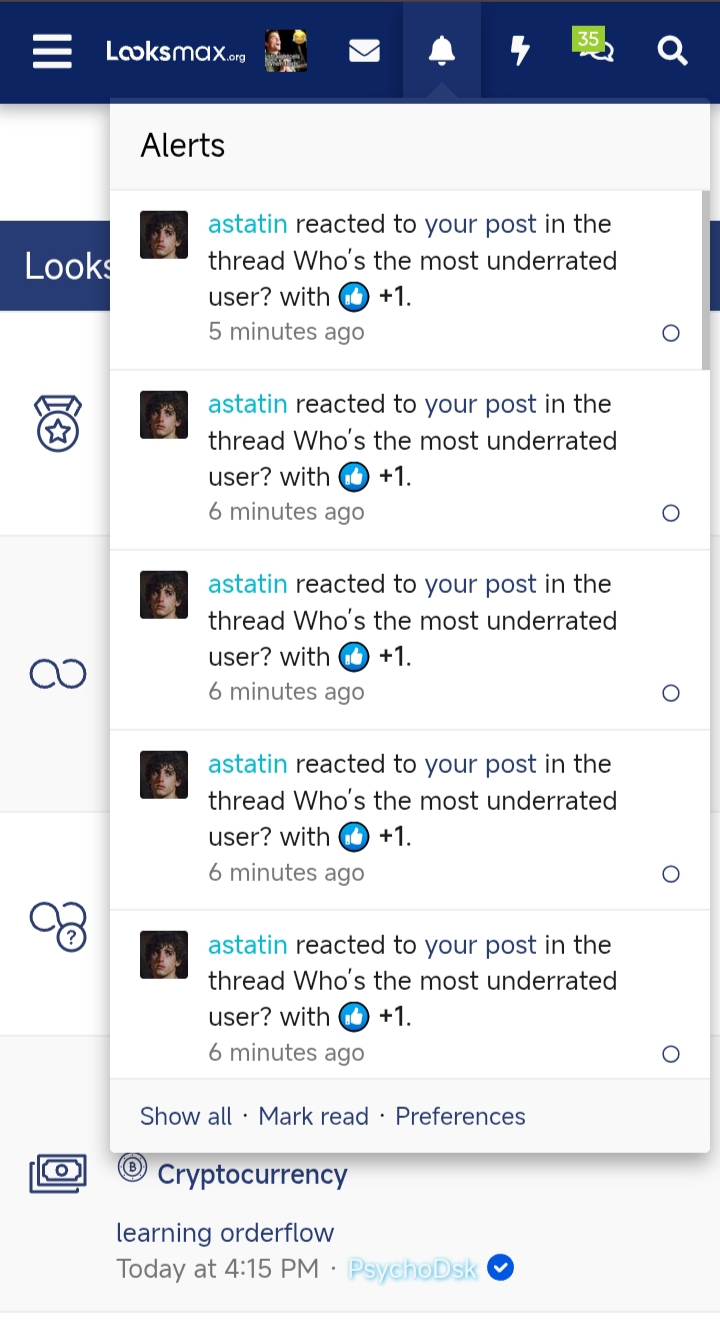
Task: Open the envelope messages inbox icon
Action: point(364,51)
